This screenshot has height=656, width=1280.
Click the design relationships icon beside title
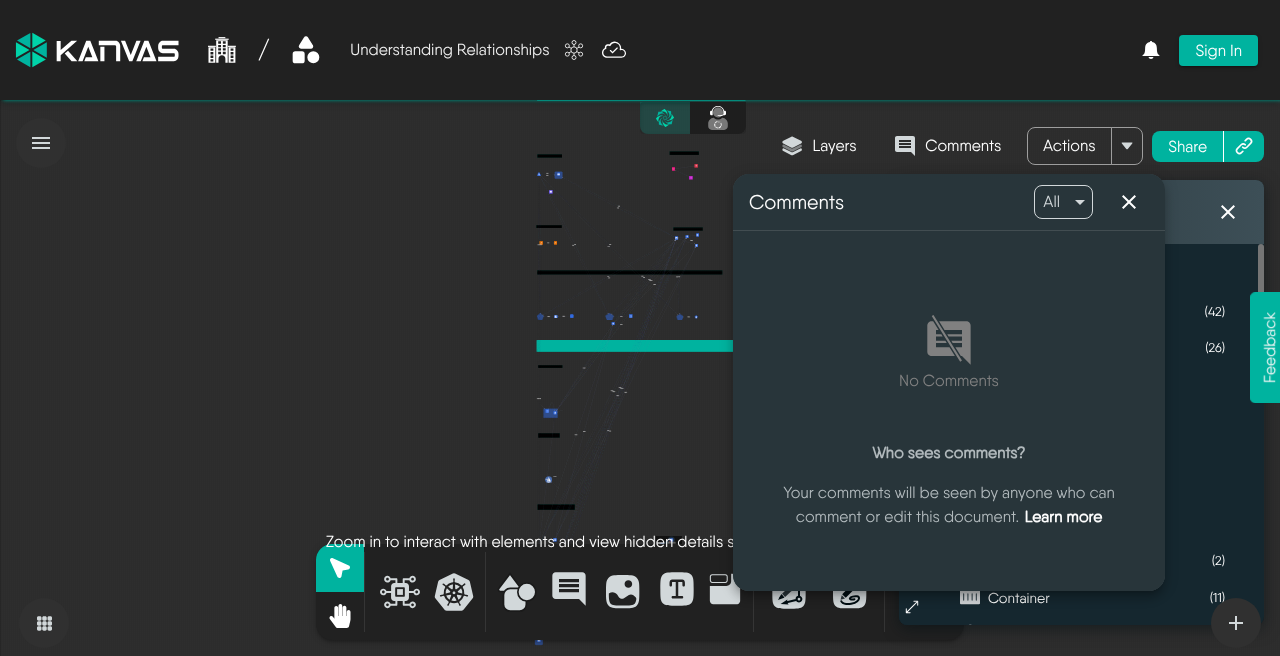574,50
